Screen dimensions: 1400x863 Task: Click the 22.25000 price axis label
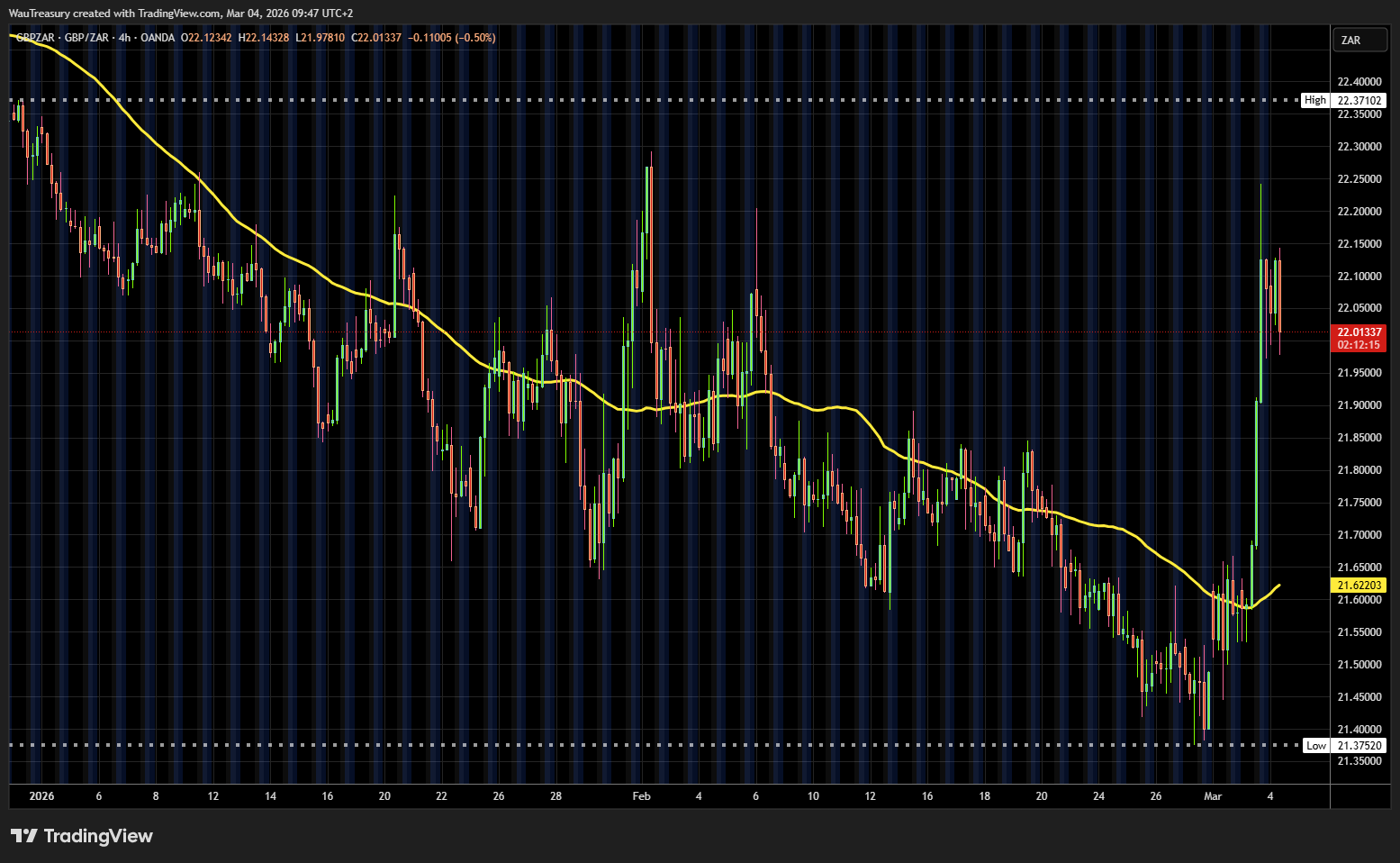pyautogui.click(x=1359, y=179)
